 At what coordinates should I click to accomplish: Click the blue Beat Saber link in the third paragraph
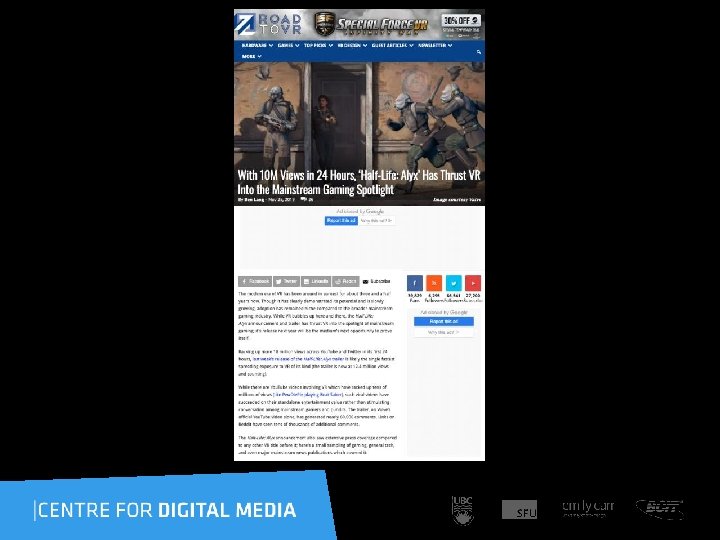308,394
